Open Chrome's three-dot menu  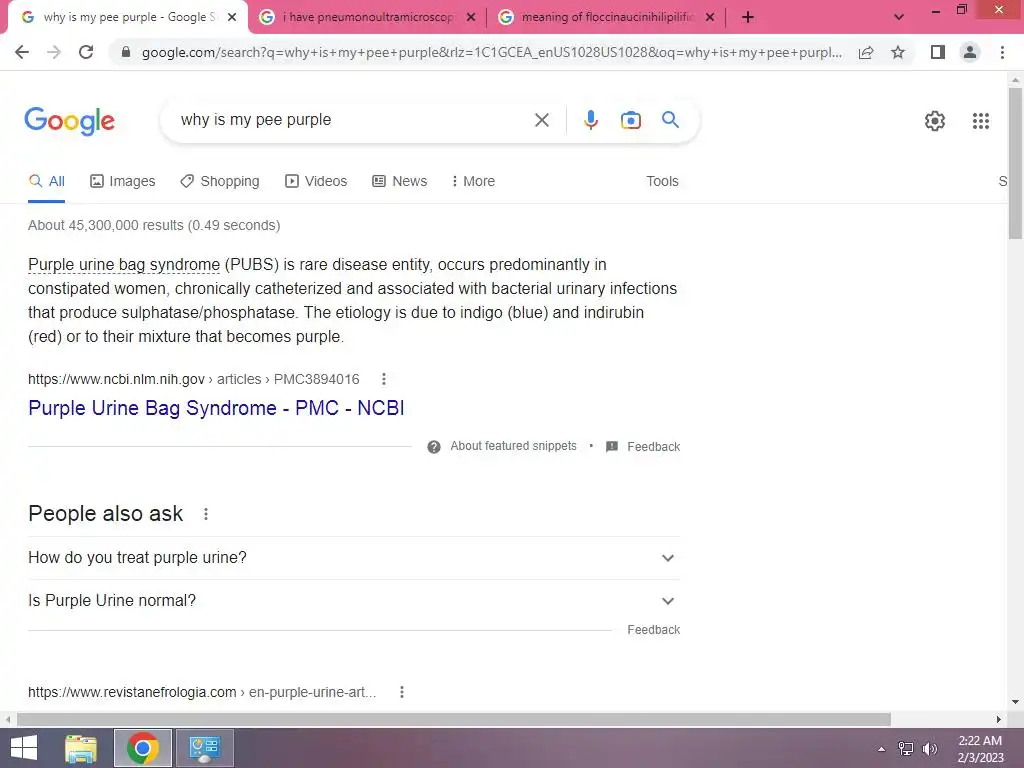click(1002, 52)
